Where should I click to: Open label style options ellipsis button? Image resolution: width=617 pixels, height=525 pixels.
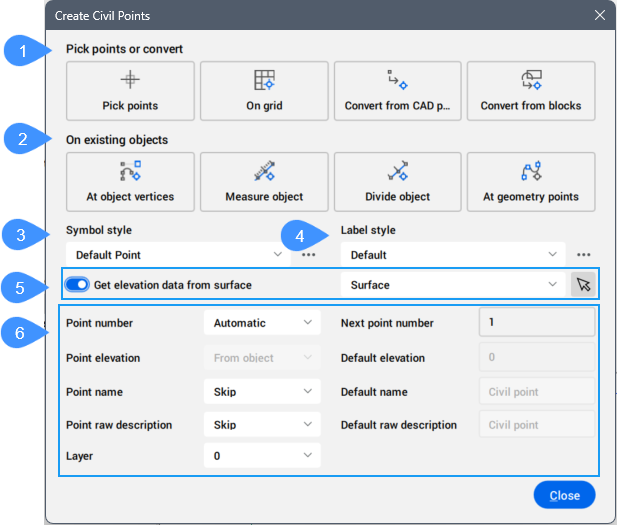[x=583, y=255]
